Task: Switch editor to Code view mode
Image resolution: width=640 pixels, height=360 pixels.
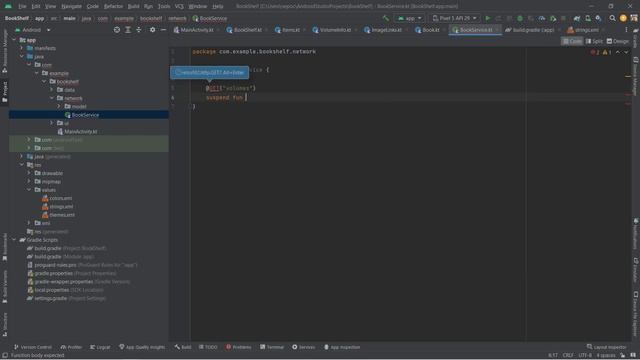Action: pos(572,41)
